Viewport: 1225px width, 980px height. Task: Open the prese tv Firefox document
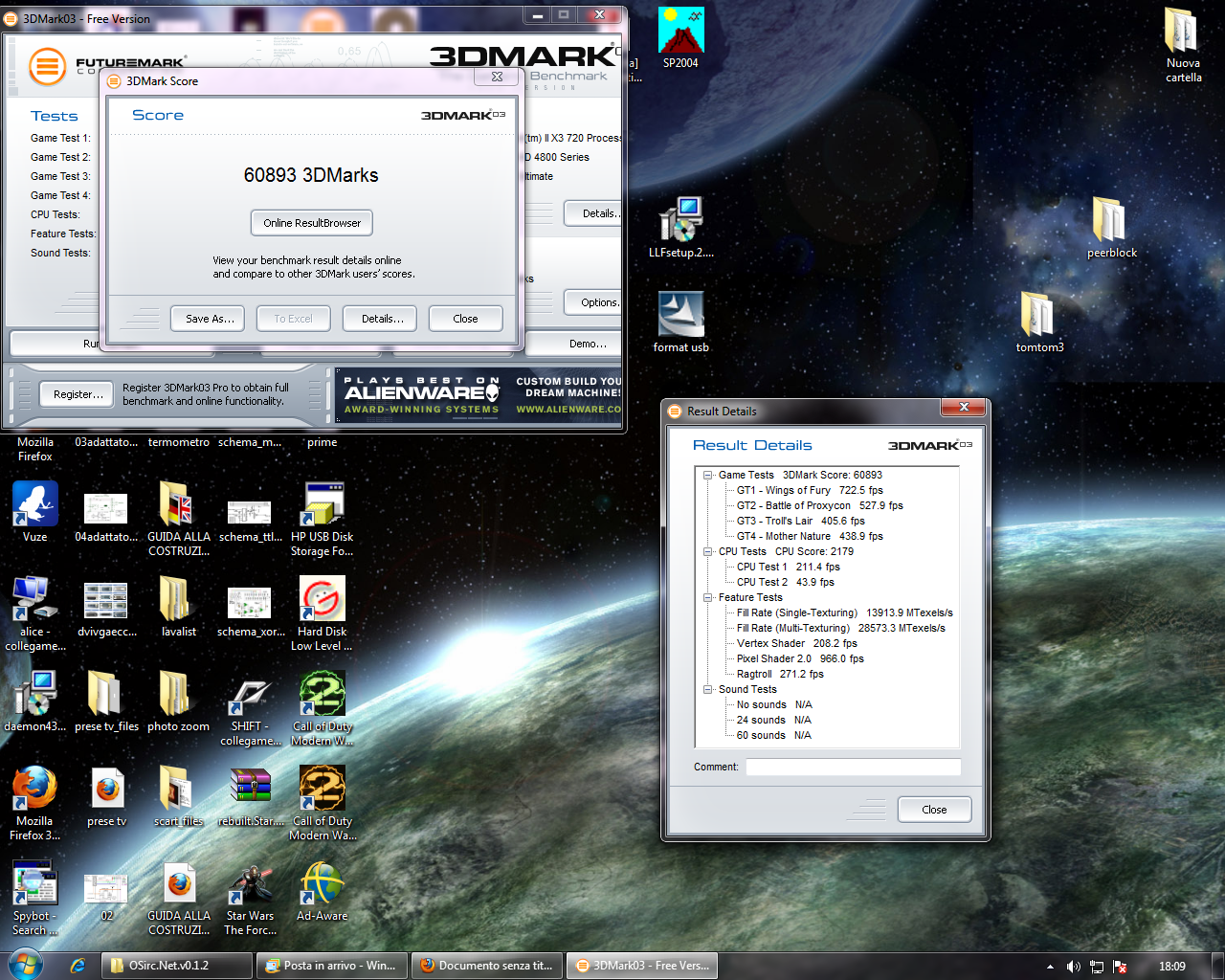click(x=107, y=796)
